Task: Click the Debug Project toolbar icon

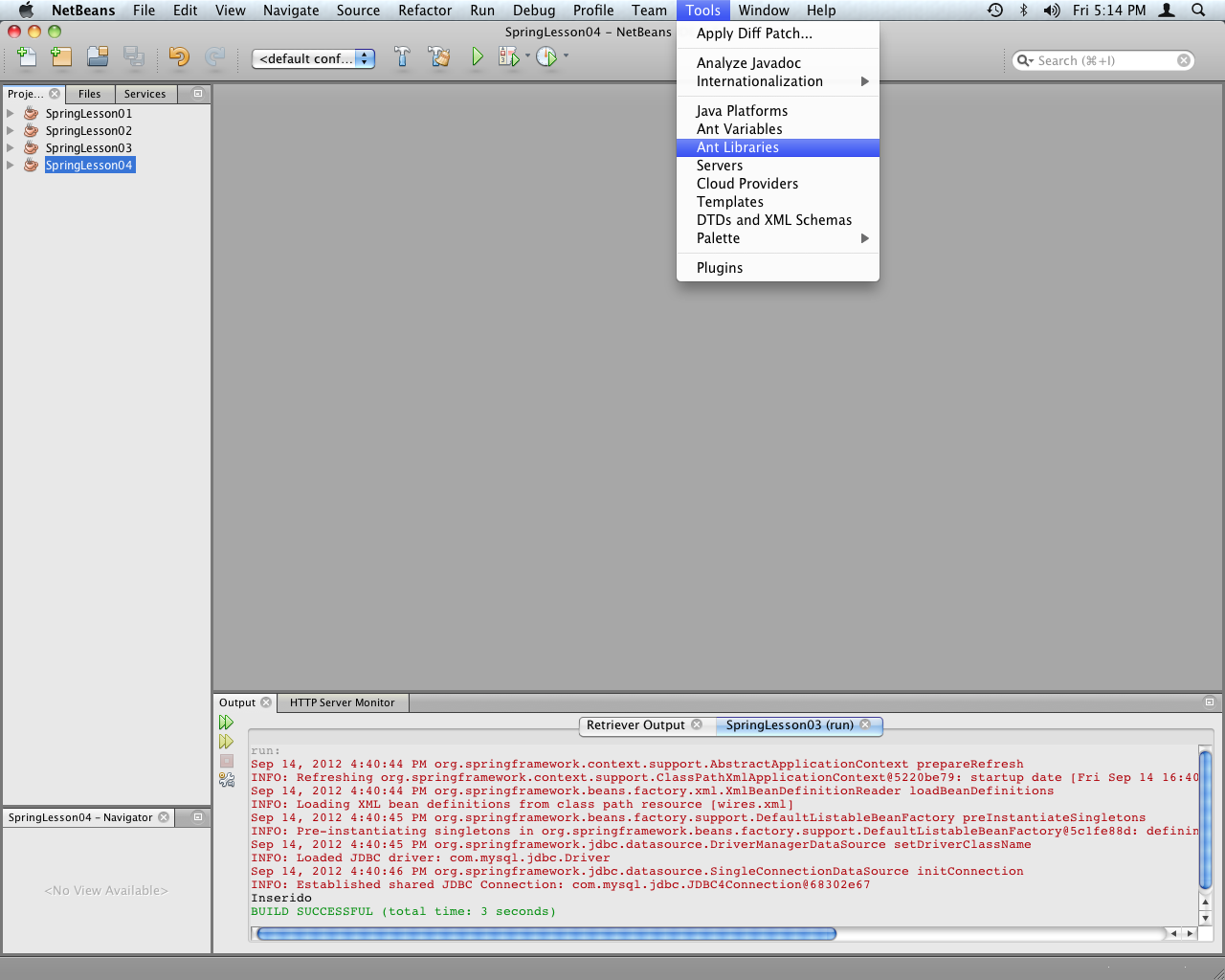Action: coord(508,57)
